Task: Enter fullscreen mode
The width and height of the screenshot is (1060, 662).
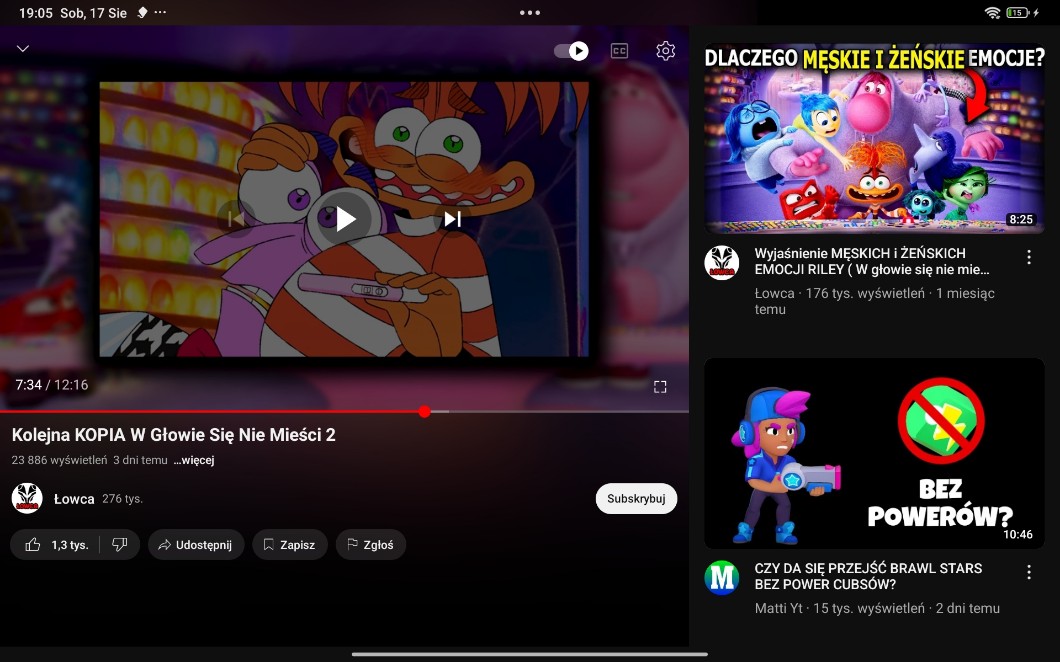Action: (660, 386)
